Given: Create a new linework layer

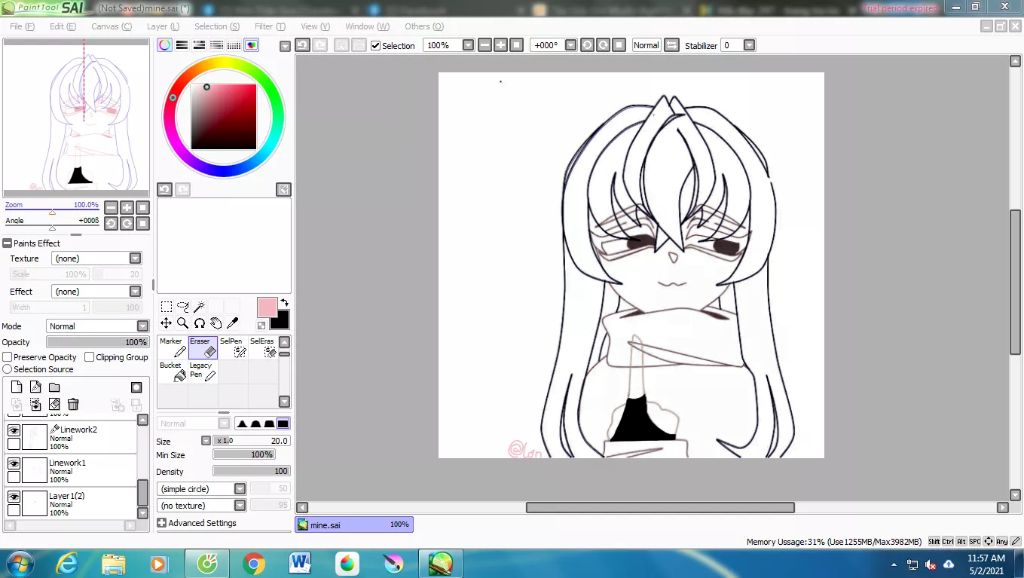Looking at the screenshot, I should (x=35, y=387).
